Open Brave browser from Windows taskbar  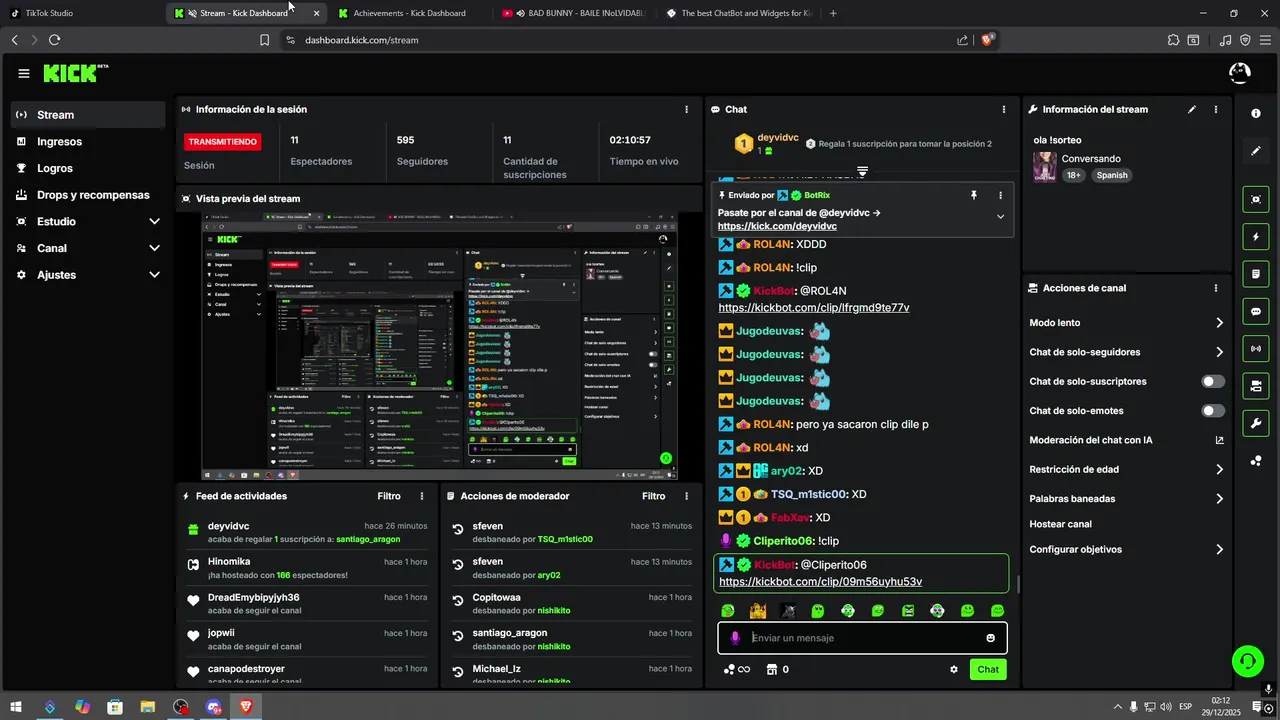[246, 707]
